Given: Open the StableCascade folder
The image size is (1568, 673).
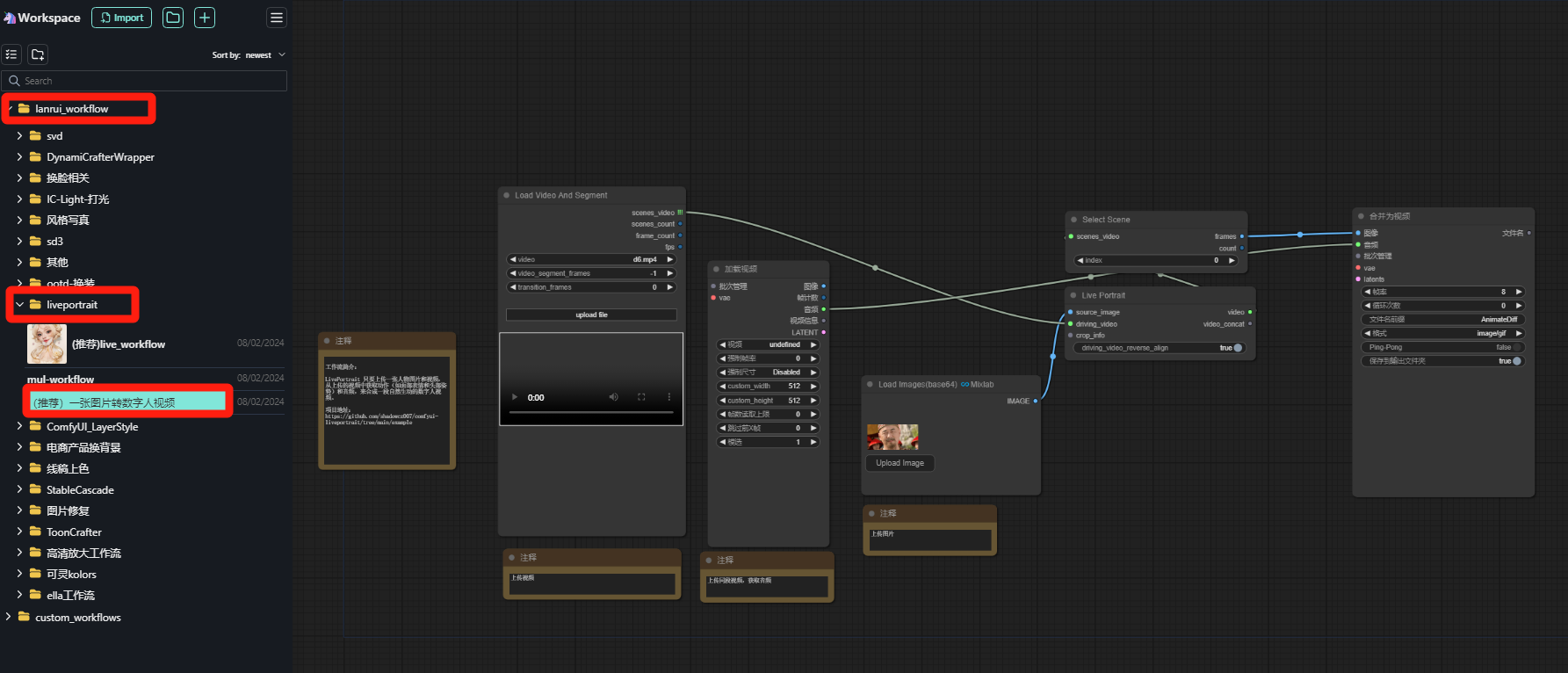Looking at the screenshot, I should (80, 490).
